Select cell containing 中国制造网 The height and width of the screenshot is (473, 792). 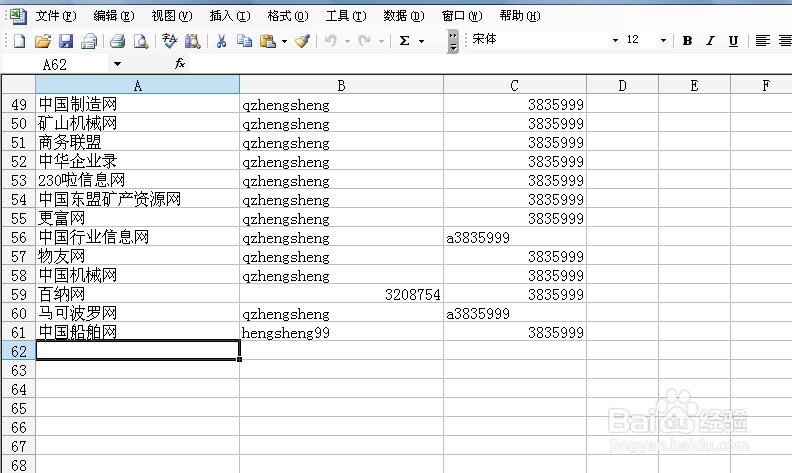coord(137,104)
